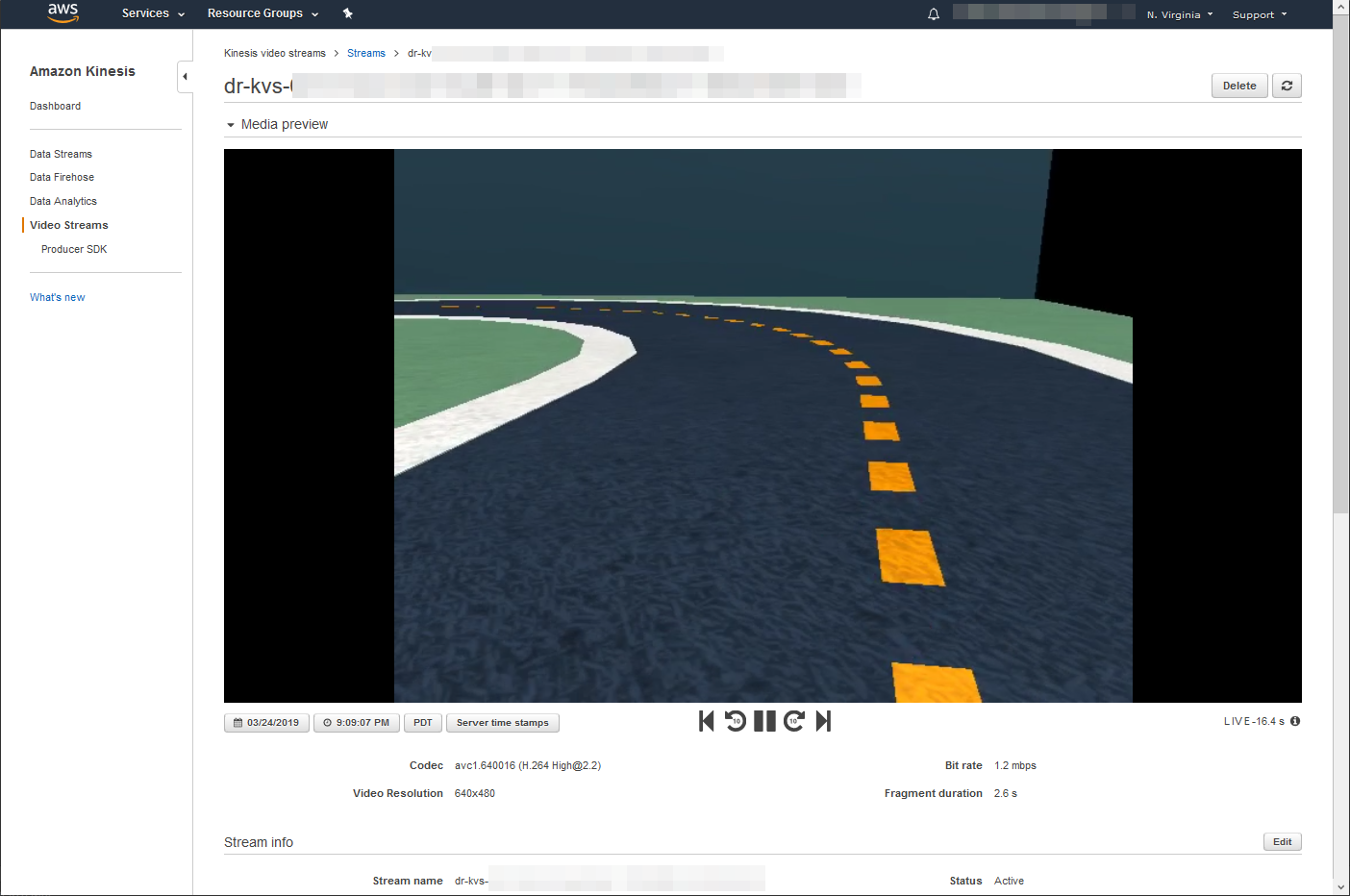Fast forward the video 10 seconds
This screenshot has height=896, width=1350.
pyautogui.click(x=793, y=721)
